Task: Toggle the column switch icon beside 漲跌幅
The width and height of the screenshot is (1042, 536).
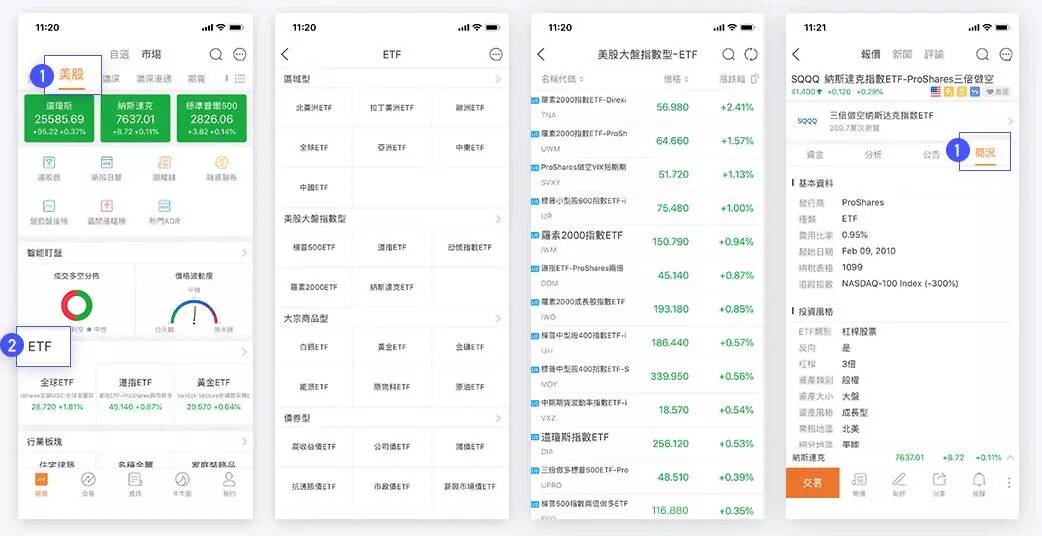Action: (x=755, y=79)
